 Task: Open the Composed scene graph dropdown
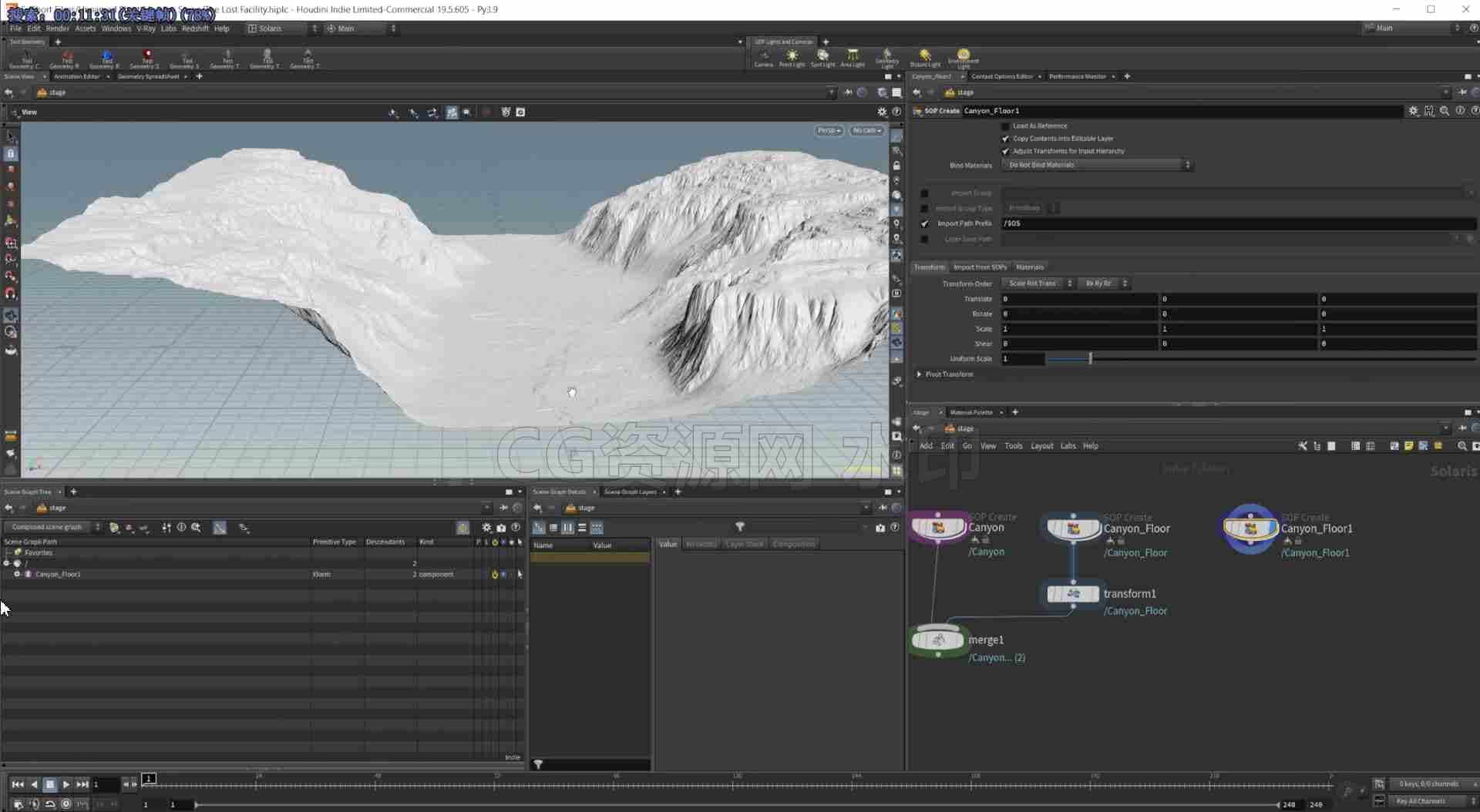[x=52, y=527]
